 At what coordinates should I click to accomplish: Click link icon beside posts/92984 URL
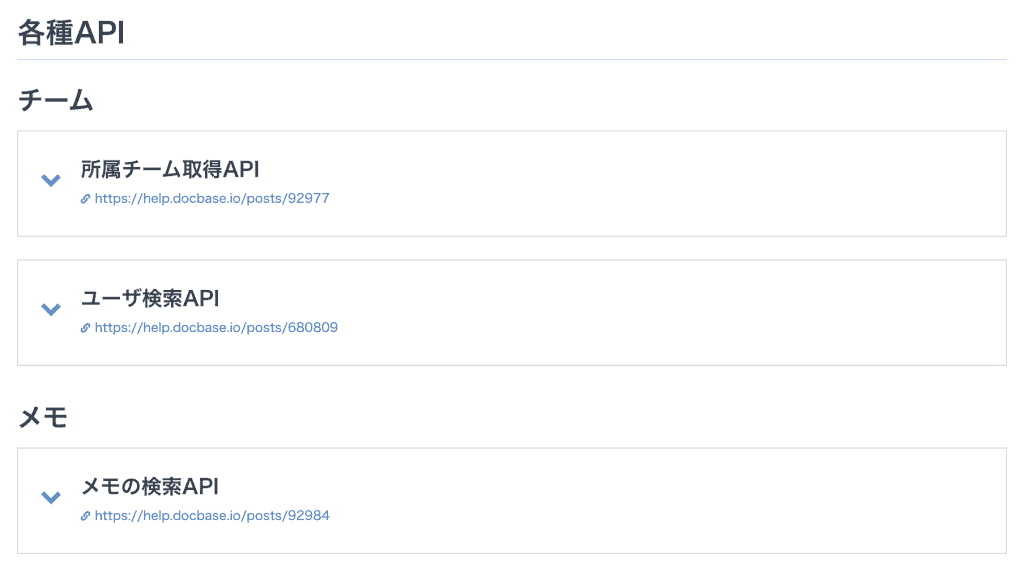point(86,516)
